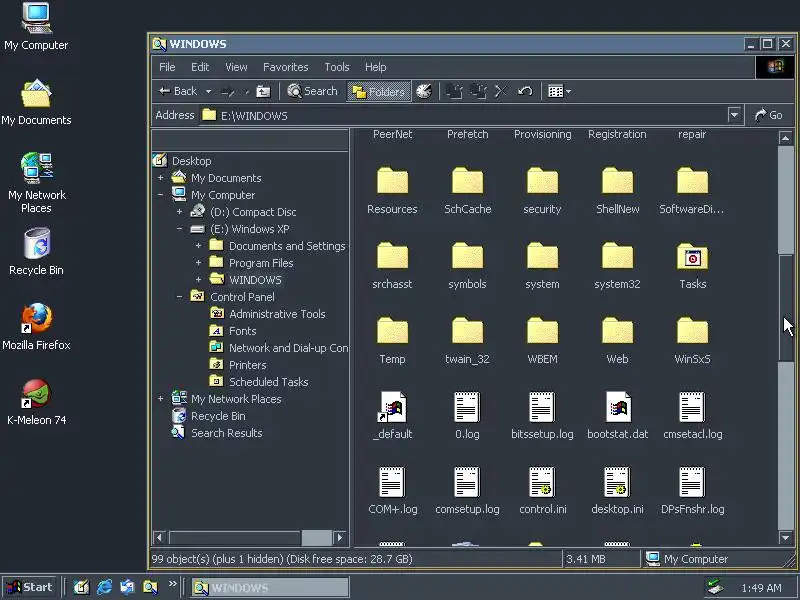Image resolution: width=800 pixels, height=600 pixels.
Task: Toggle the Folders pane button
Action: coord(379,91)
